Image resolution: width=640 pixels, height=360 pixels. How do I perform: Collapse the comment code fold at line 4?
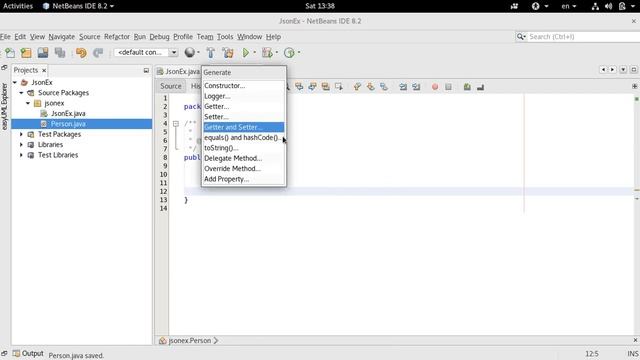[176, 123]
